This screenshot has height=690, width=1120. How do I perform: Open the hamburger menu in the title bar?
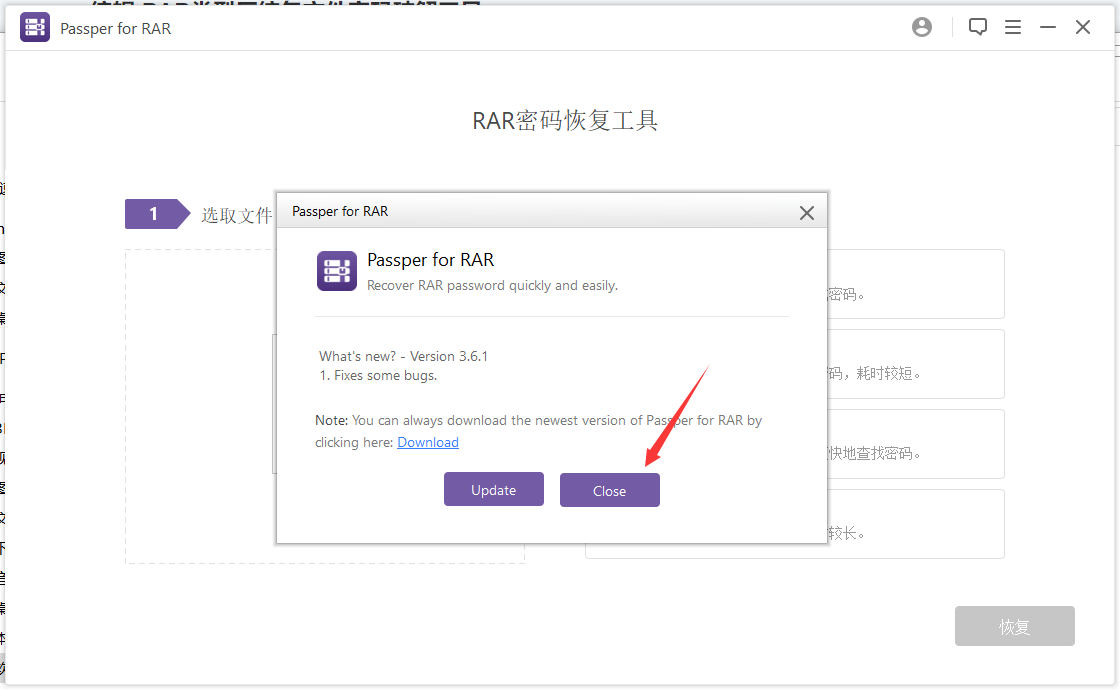click(1012, 27)
